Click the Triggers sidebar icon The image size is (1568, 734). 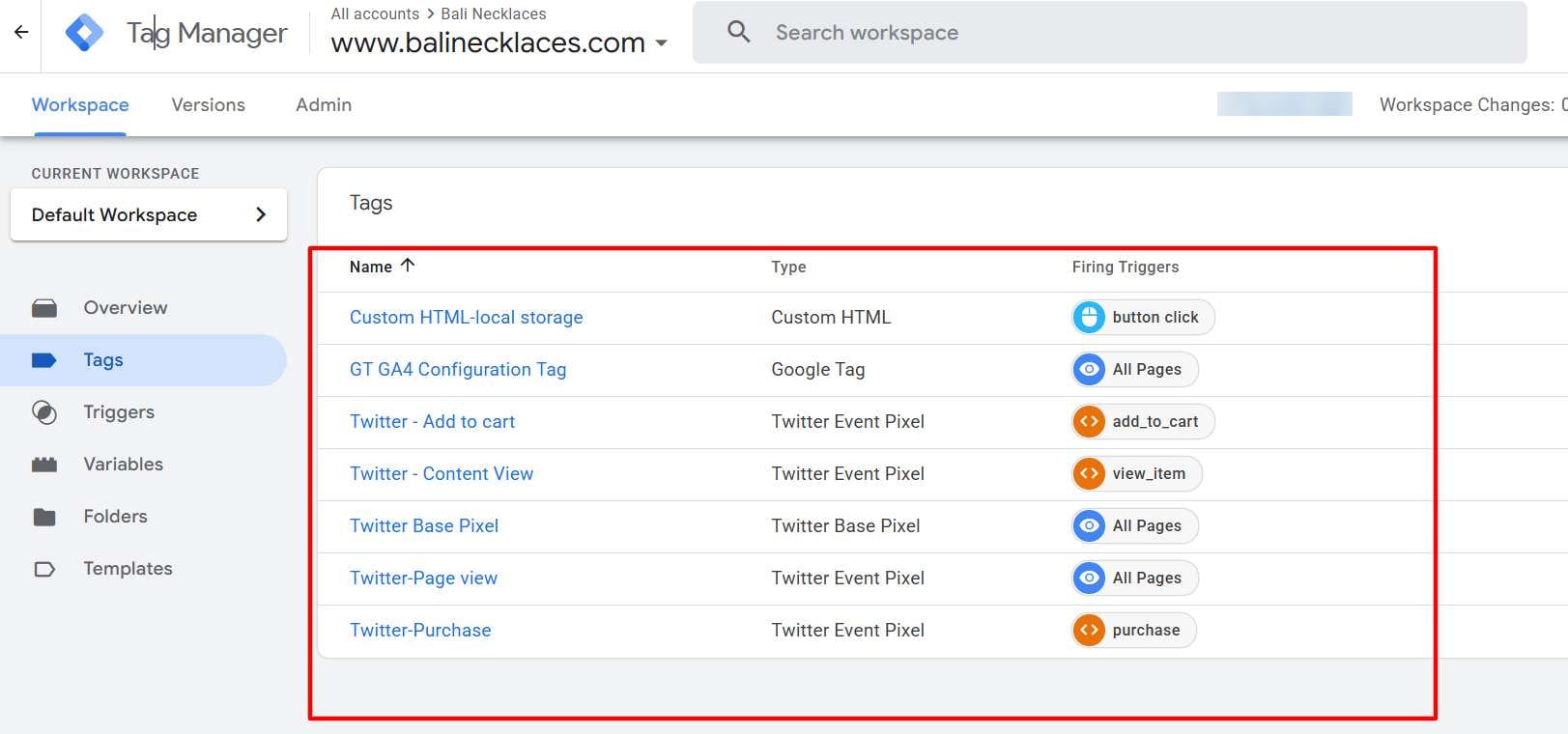[x=44, y=412]
